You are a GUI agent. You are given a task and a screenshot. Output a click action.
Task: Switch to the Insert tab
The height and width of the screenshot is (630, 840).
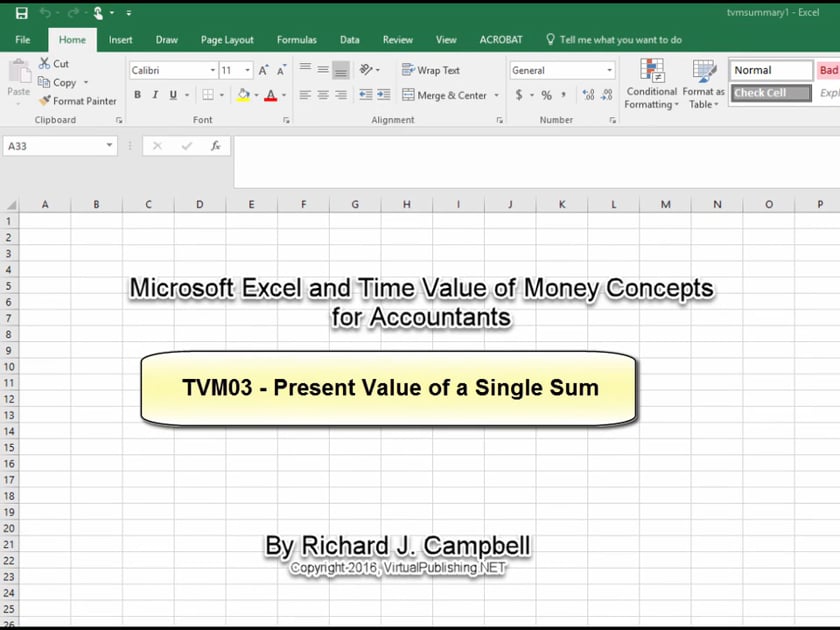pos(121,40)
